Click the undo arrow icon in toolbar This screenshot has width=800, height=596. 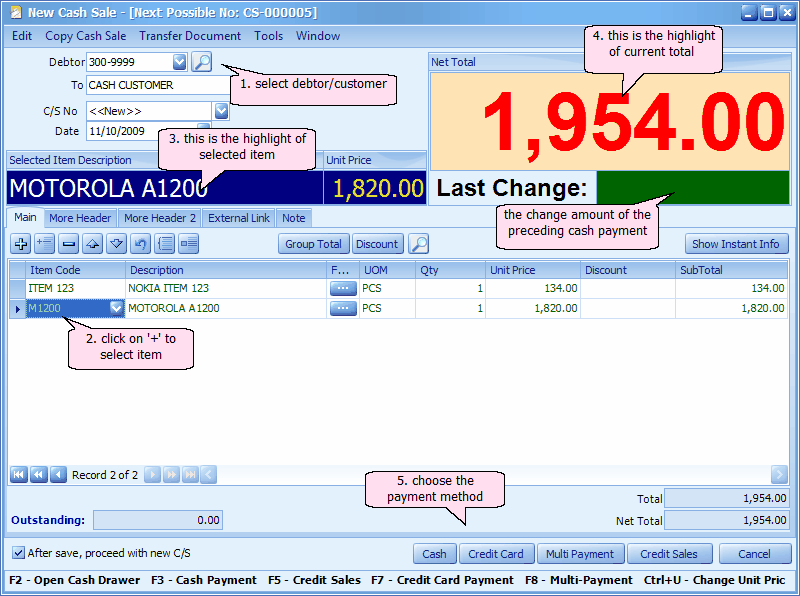point(140,244)
